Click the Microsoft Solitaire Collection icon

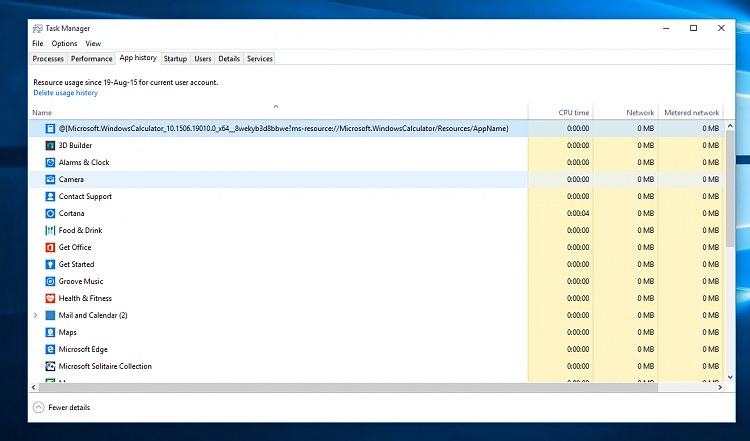pos(50,366)
